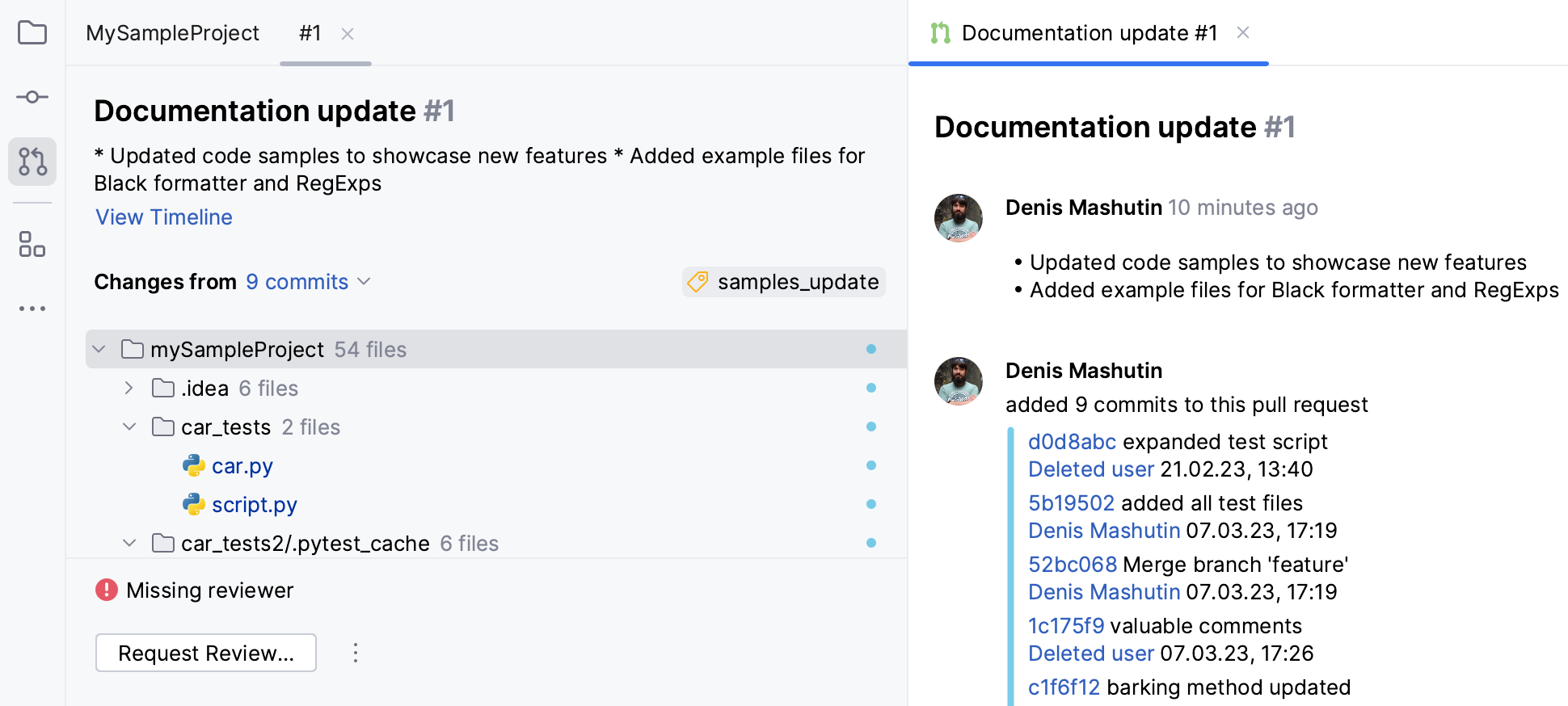Click the .idea folder icon

coord(163,388)
